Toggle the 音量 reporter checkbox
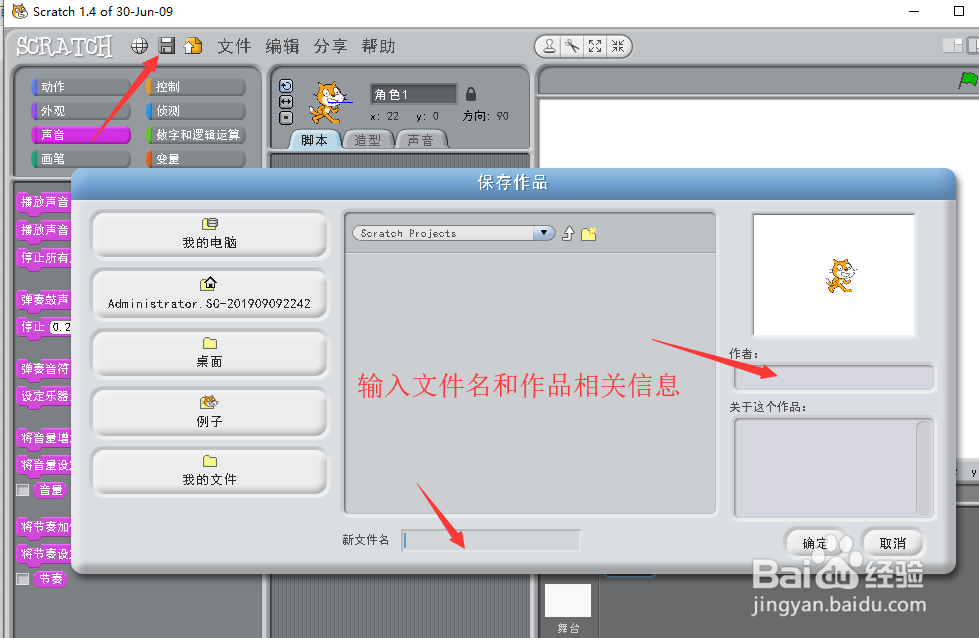Viewport: 979px width, 638px height. pos(22,490)
